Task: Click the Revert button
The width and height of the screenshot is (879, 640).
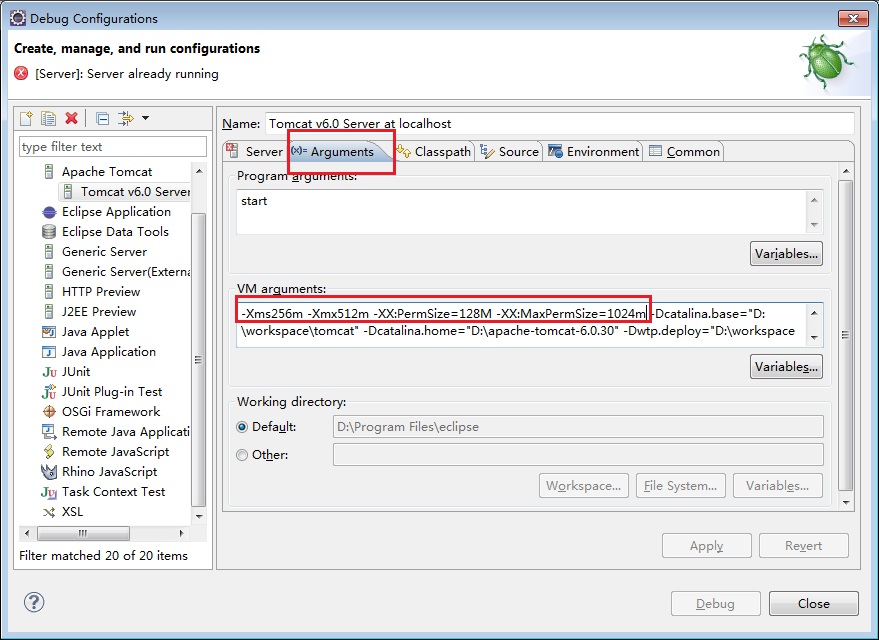Action: point(804,546)
